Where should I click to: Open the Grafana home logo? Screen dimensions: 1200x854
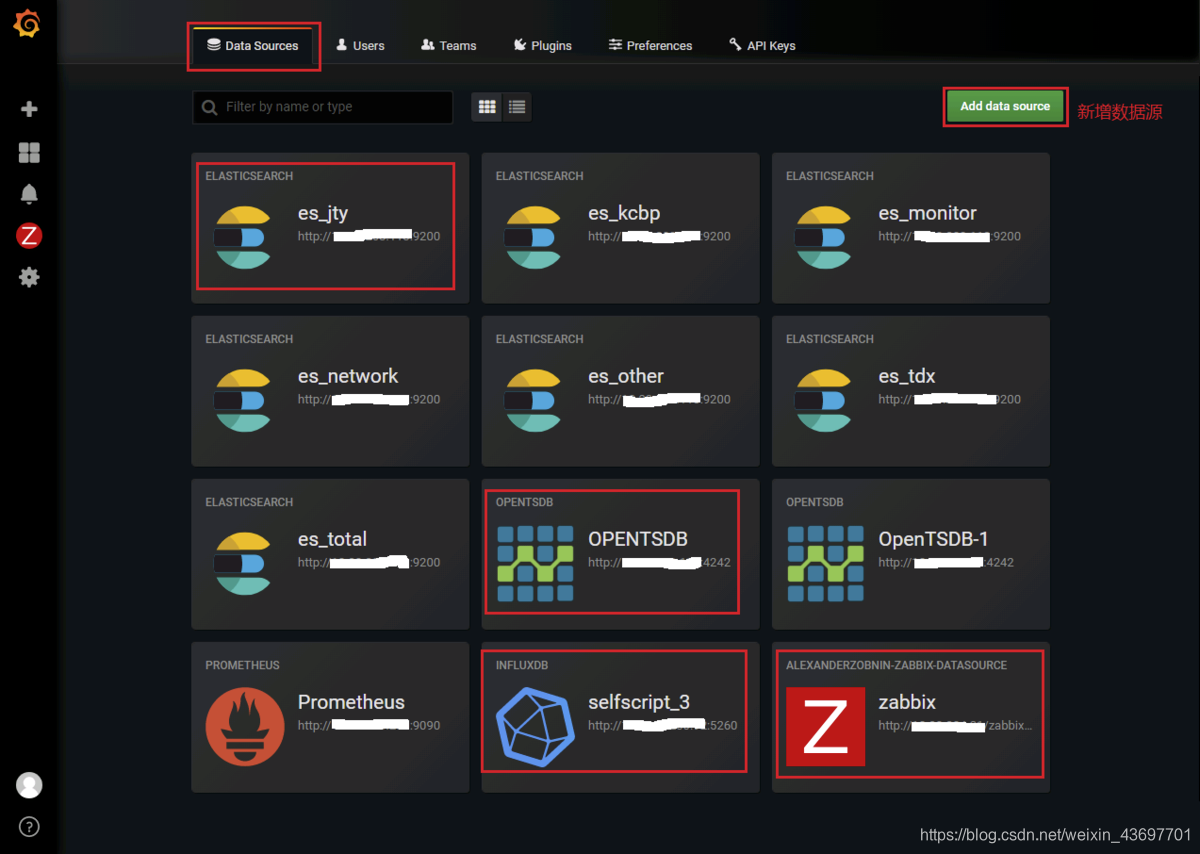[x=28, y=24]
